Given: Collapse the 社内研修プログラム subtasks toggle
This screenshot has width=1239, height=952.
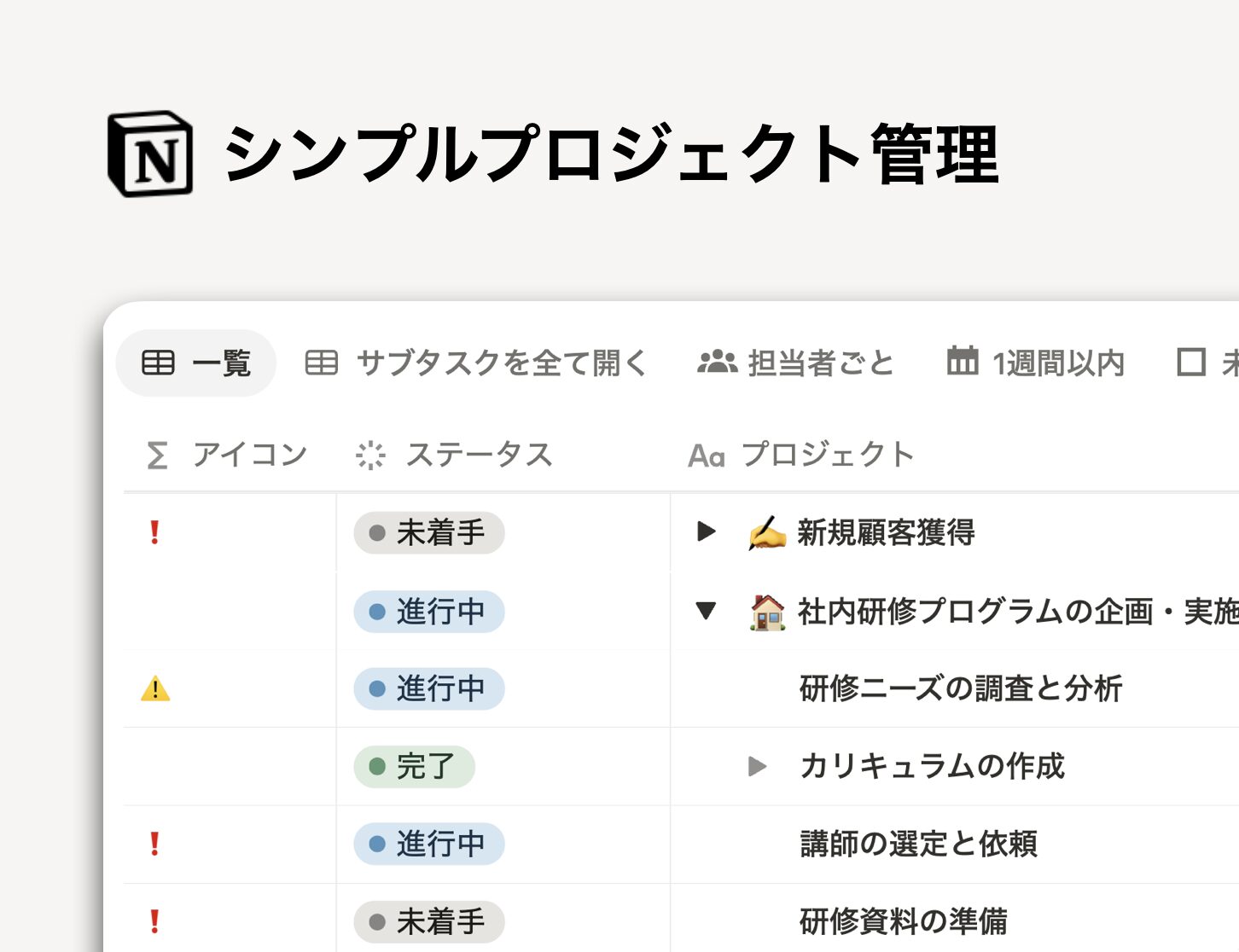Looking at the screenshot, I should point(706,611).
